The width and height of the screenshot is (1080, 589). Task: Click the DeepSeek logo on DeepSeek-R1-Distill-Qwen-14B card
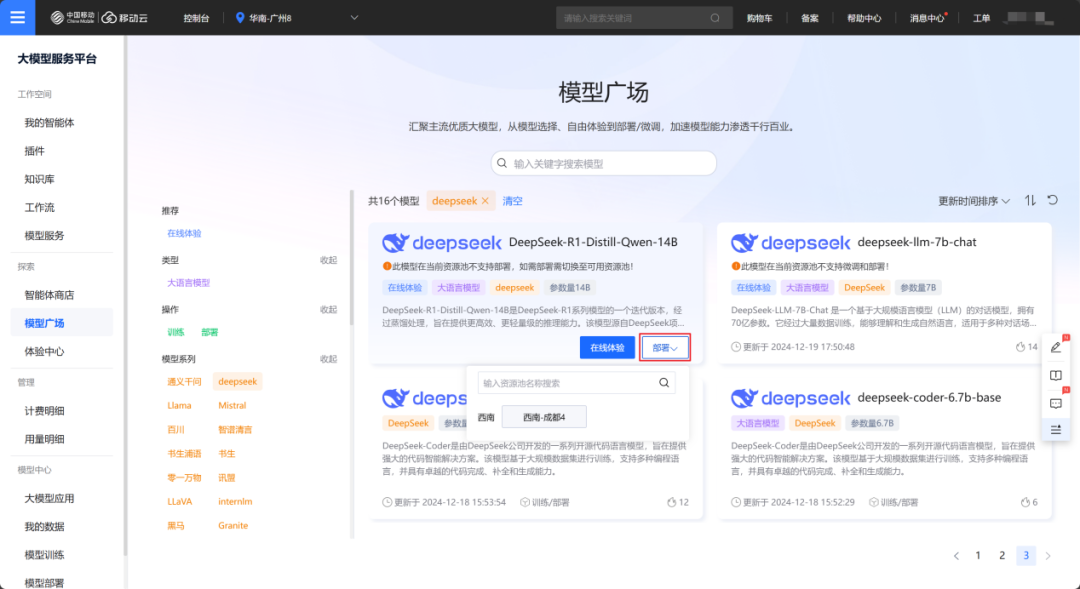[442, 242]
